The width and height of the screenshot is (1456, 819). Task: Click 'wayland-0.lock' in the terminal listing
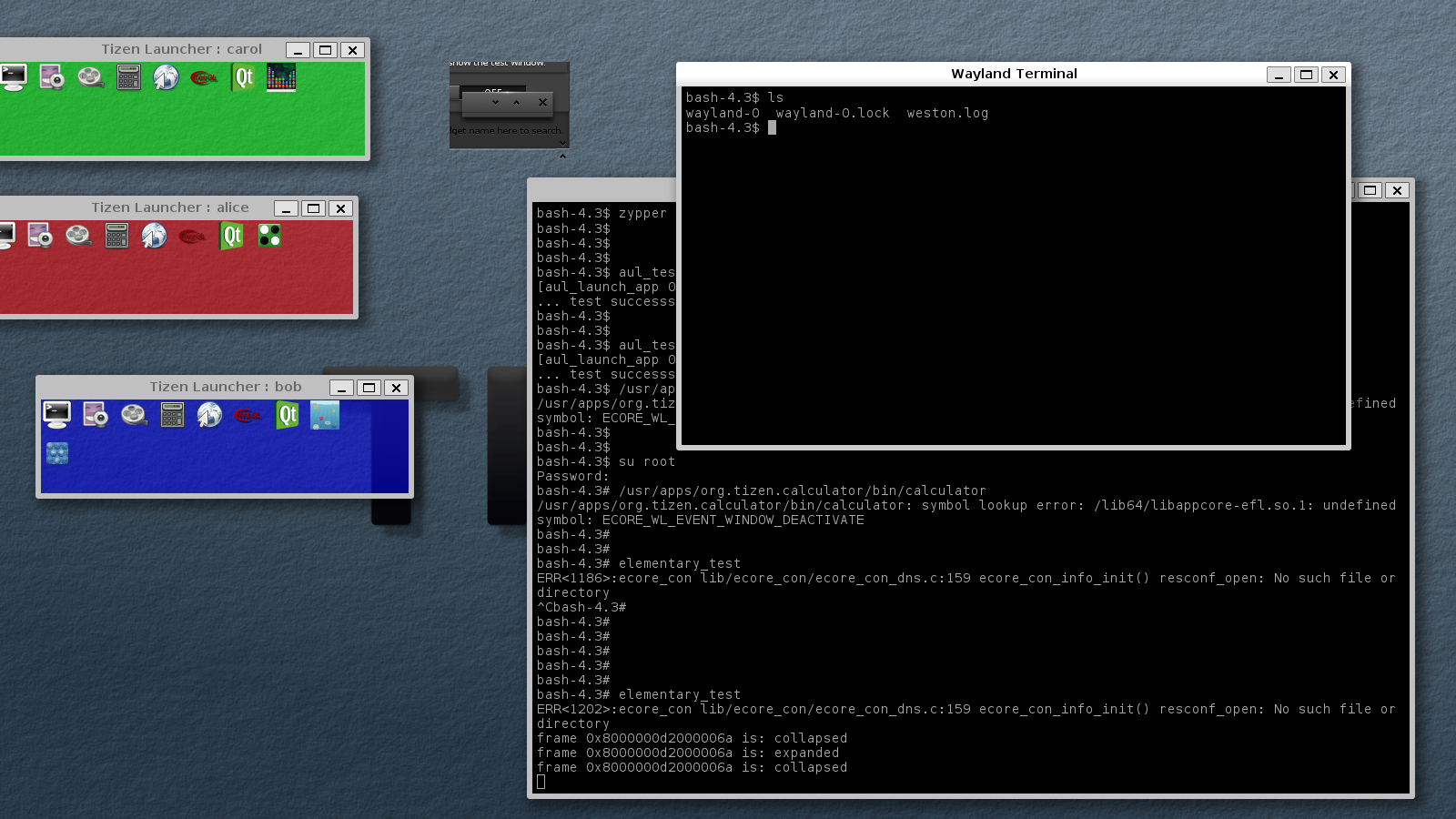tap(833, 113)
